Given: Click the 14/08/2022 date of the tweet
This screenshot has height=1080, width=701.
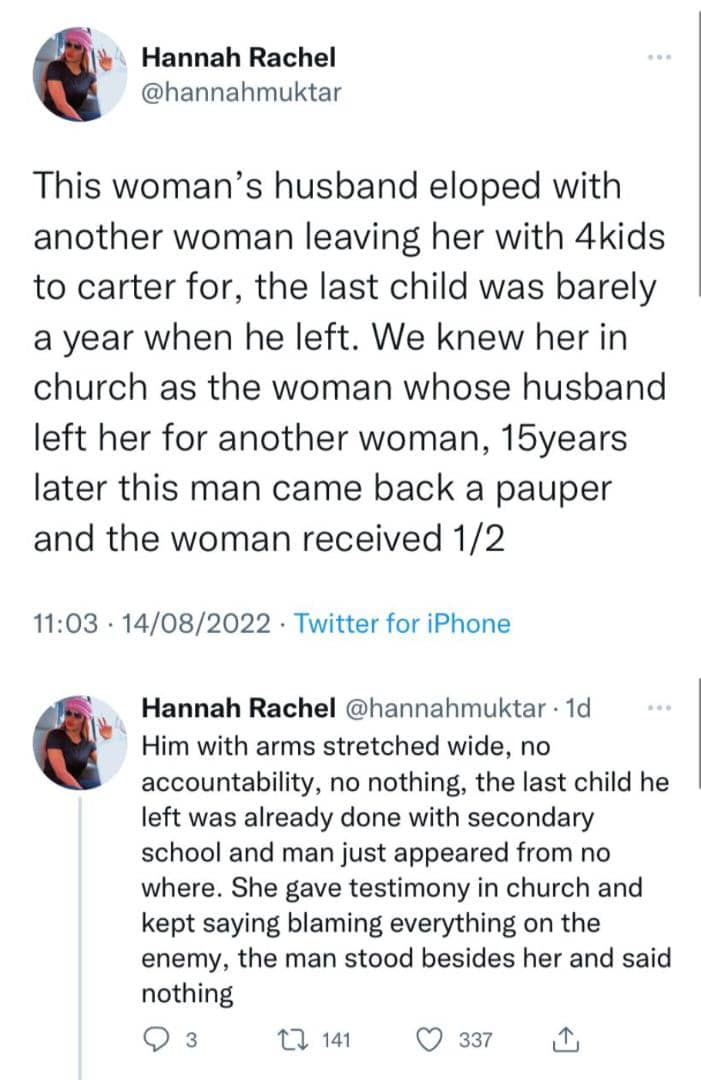Looking at the screenshot, I should 194,624.
